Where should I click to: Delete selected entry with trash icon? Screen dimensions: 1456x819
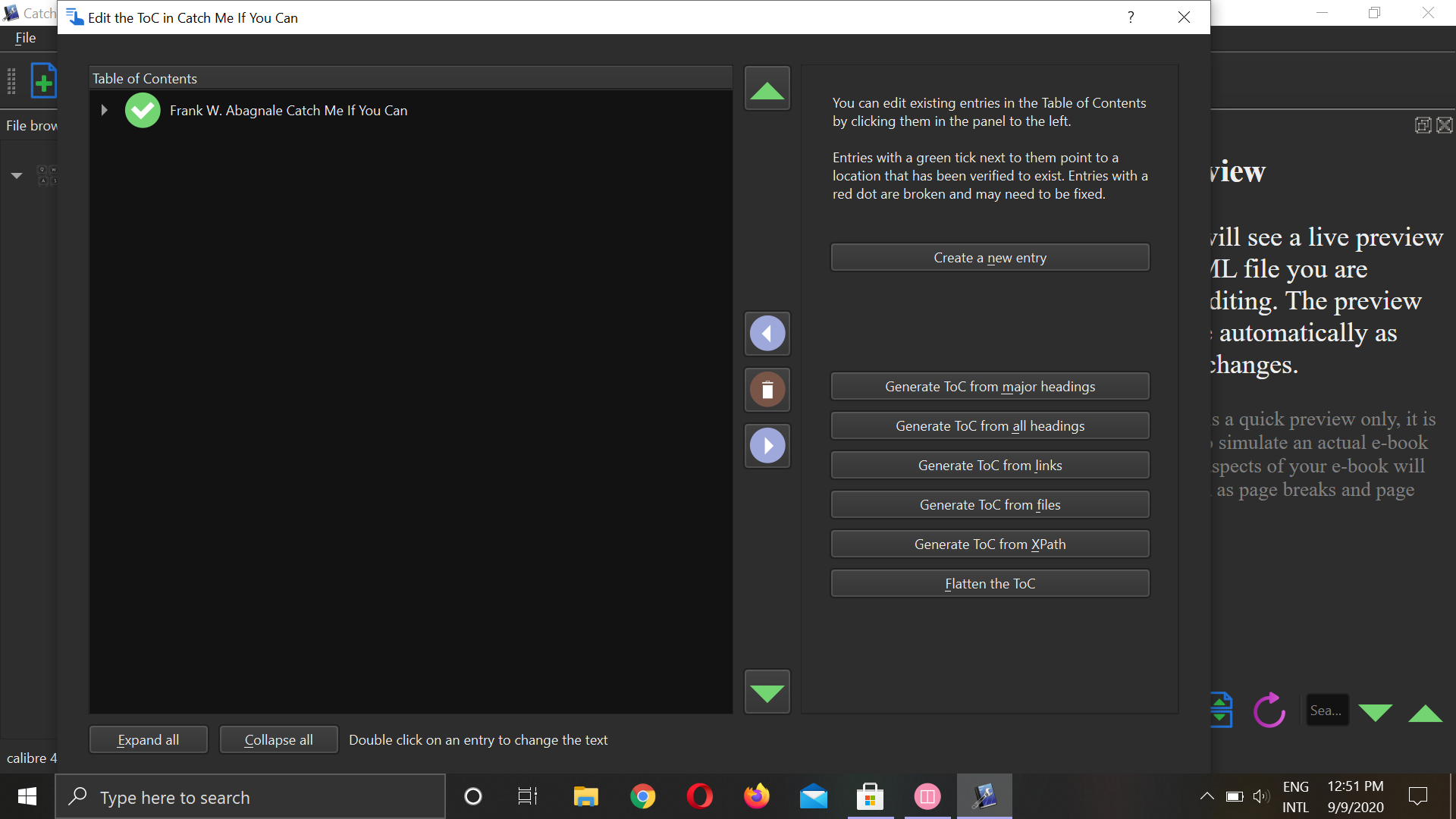[767, 390]
